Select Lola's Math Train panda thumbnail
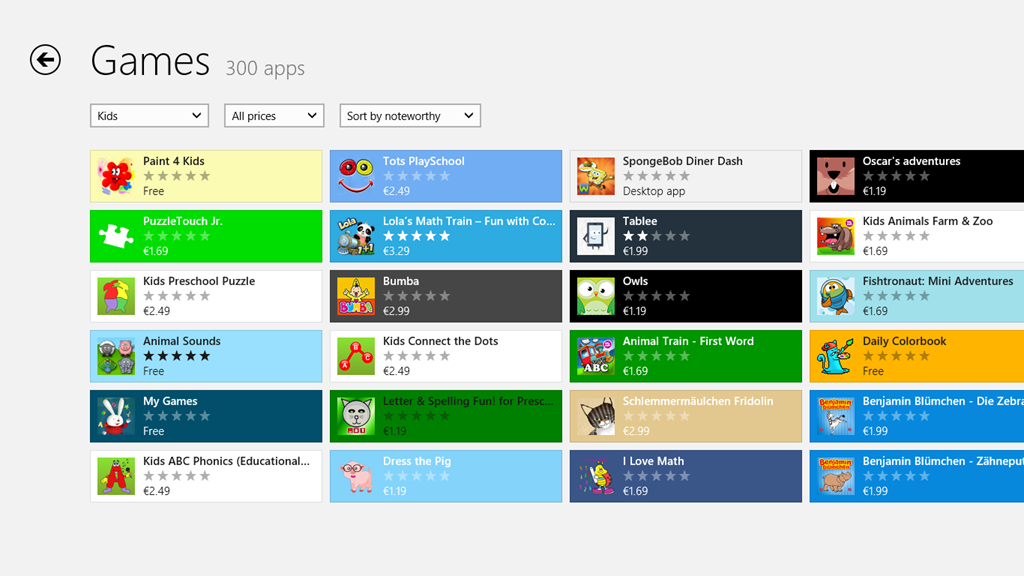This screenshot has height=576, width=1024. (356, 237)
